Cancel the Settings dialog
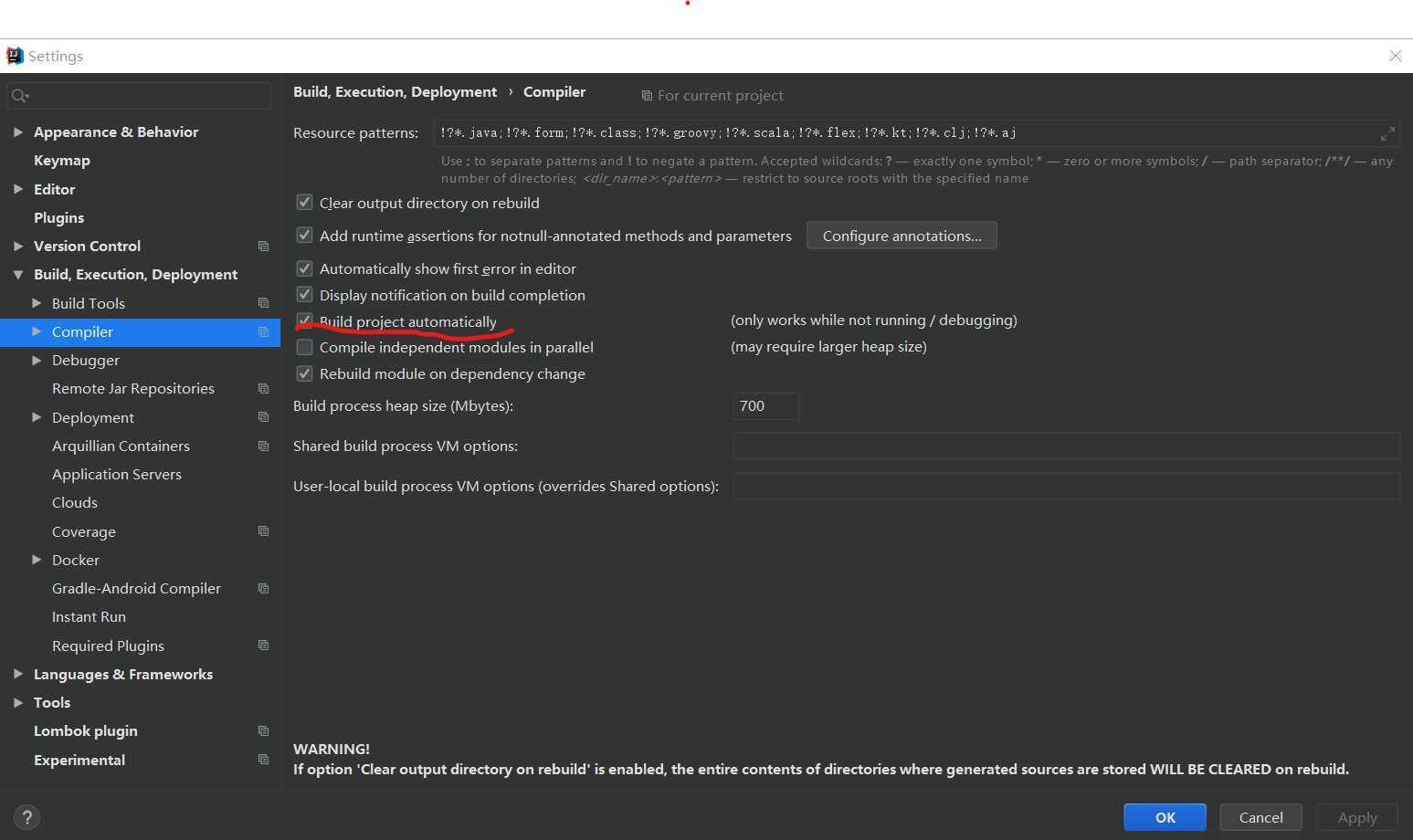 1260,817
